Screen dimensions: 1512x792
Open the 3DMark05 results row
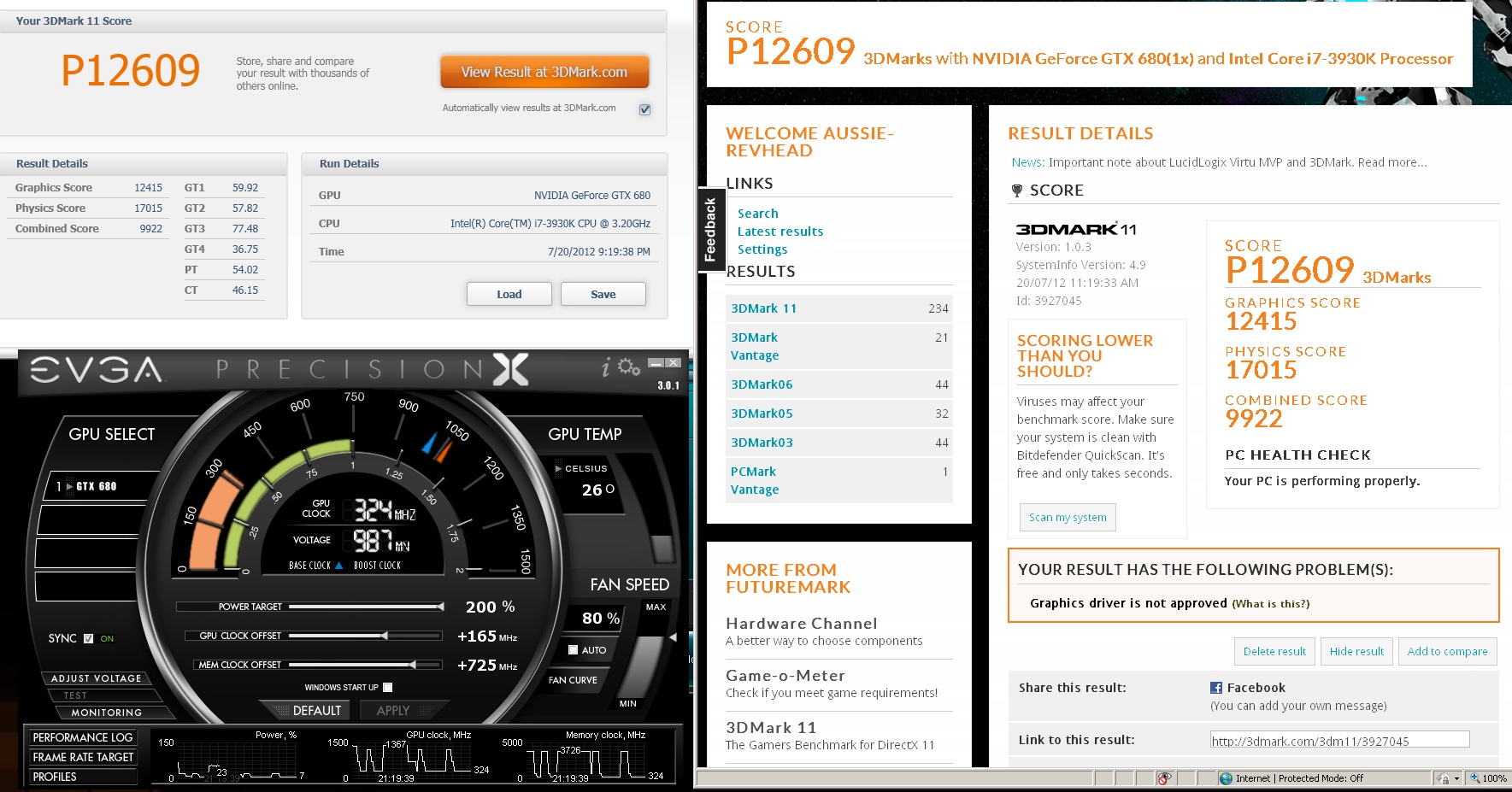tap(838, 414)
